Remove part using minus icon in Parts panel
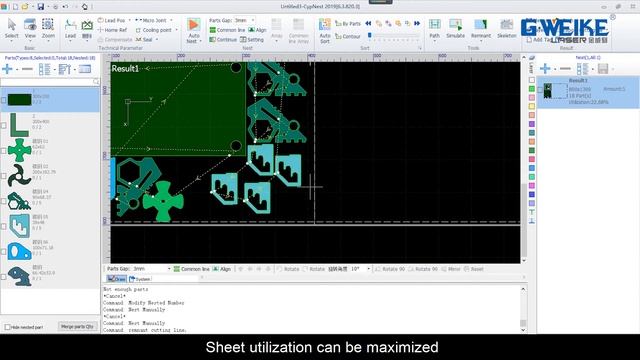This screenshot has height=360, width=640. 27,69
